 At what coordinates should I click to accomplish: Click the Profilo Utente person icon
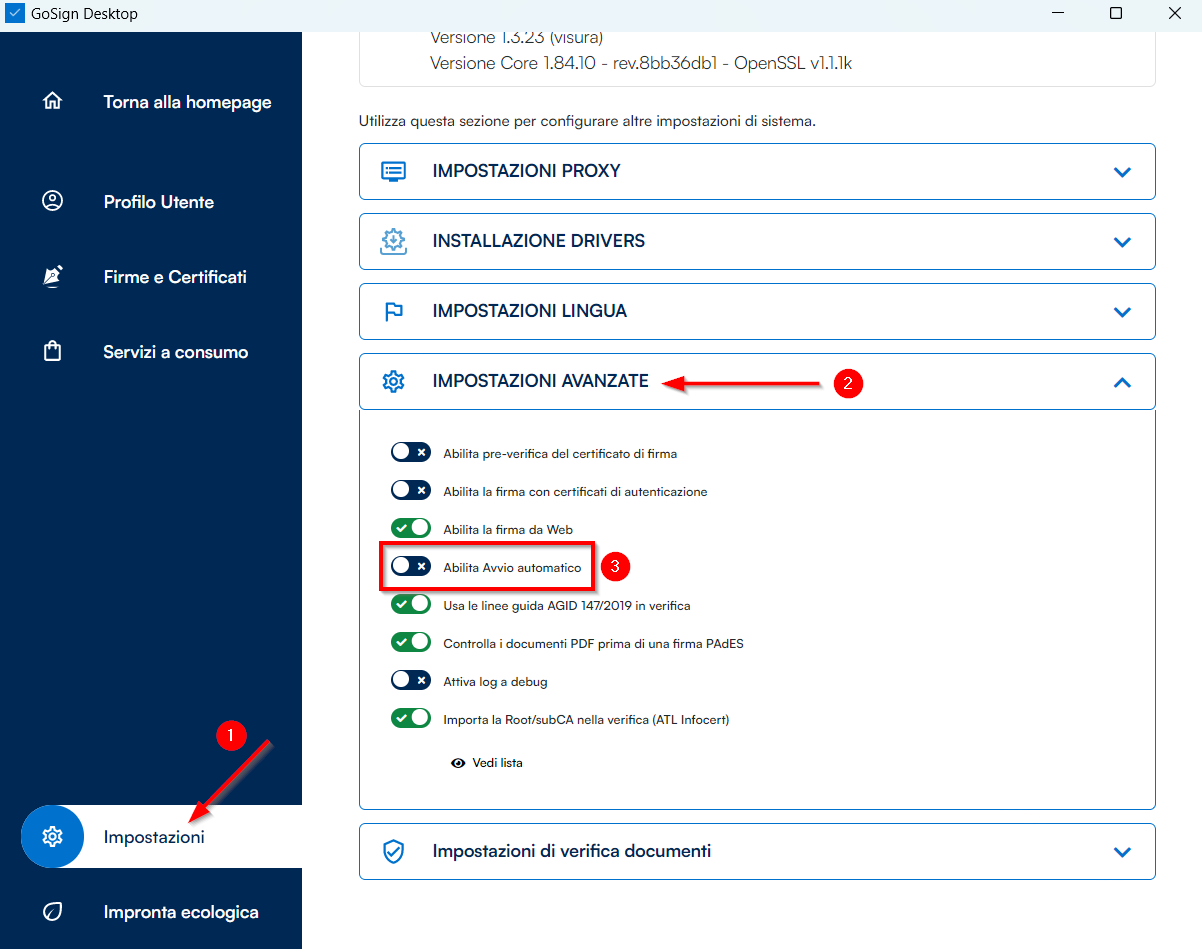52,201
